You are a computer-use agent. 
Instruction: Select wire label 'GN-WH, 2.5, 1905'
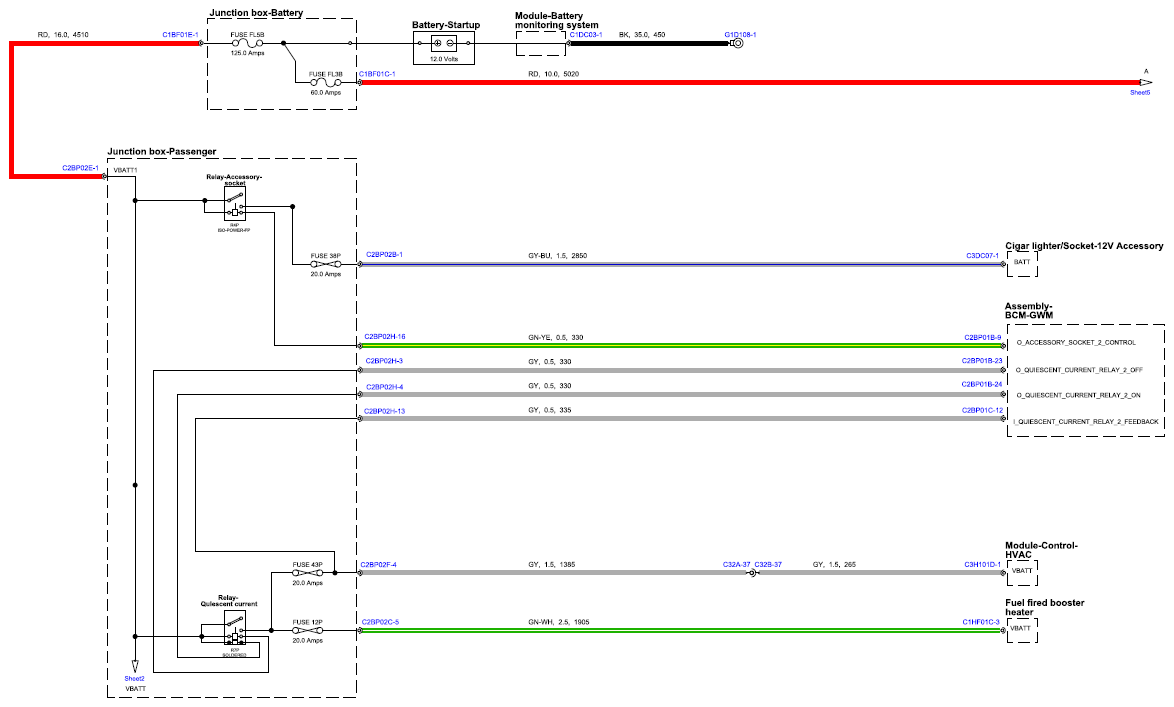(559, 622)
